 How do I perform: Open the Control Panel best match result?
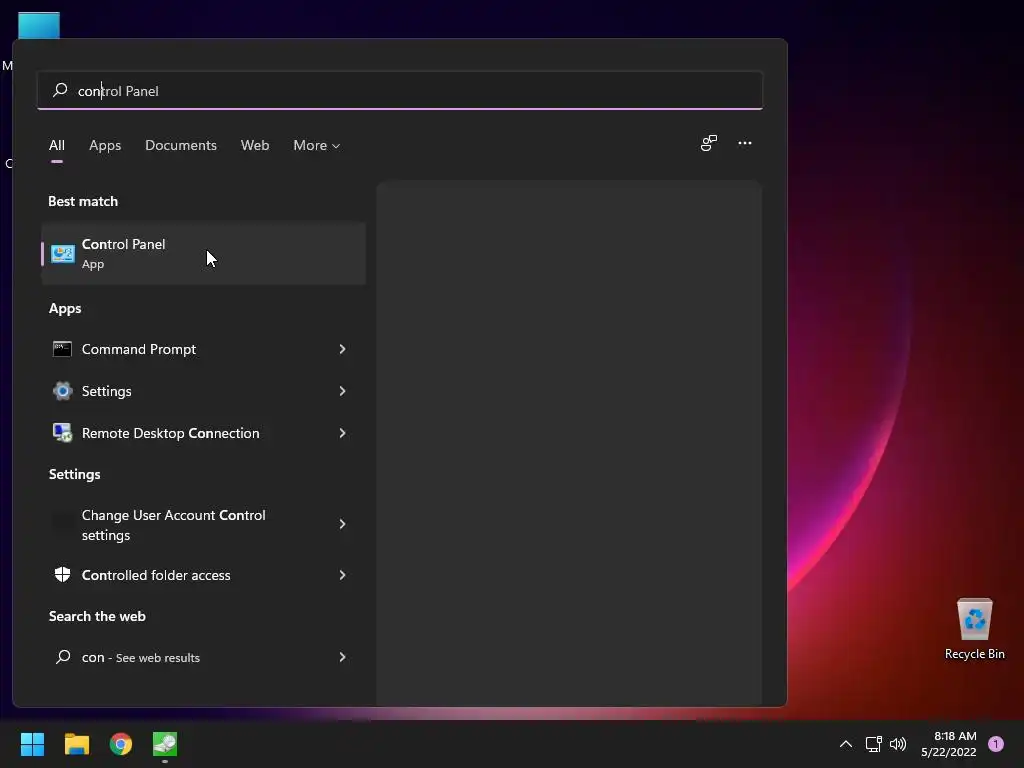pyautogui.click(x=203, y=253)
